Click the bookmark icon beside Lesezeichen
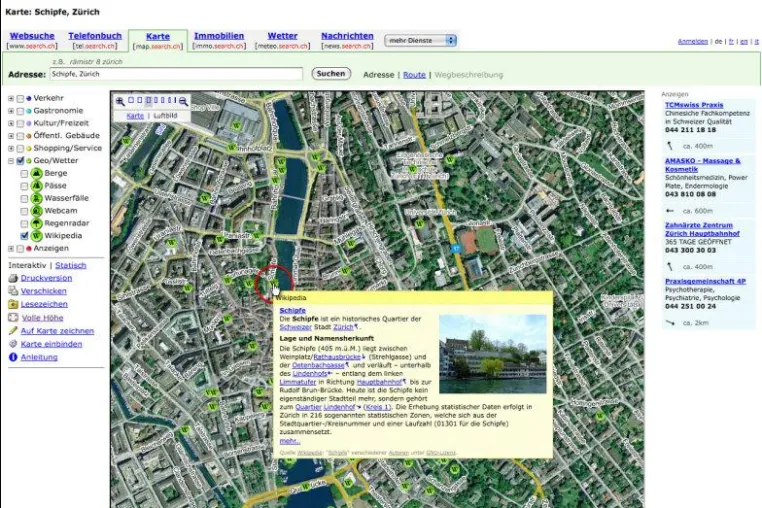Image resolution: width=762 pixels, height=508 pixels. tap(13, 304)
